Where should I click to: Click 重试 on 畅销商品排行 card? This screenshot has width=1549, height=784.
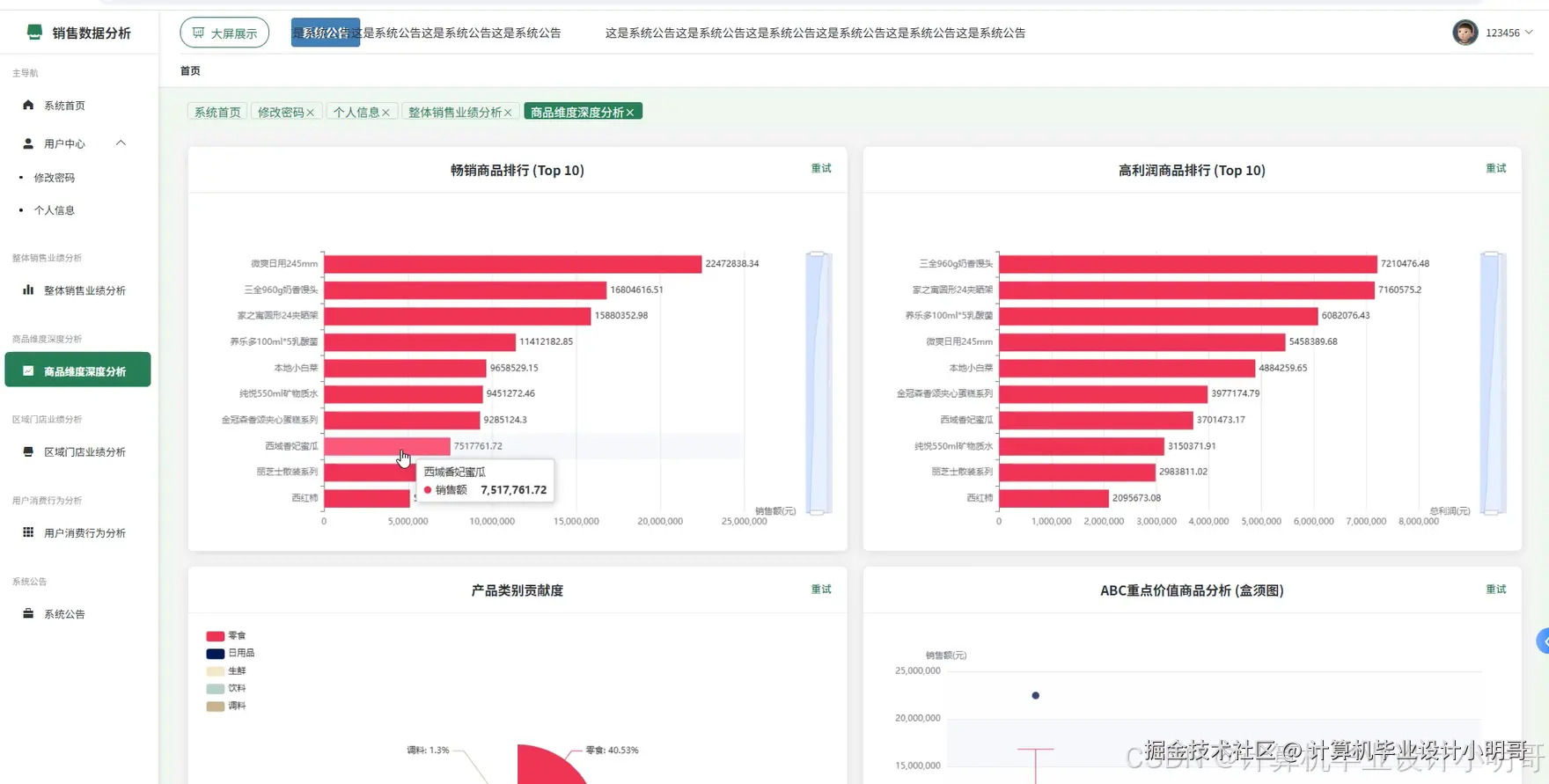tap(821, 168)
